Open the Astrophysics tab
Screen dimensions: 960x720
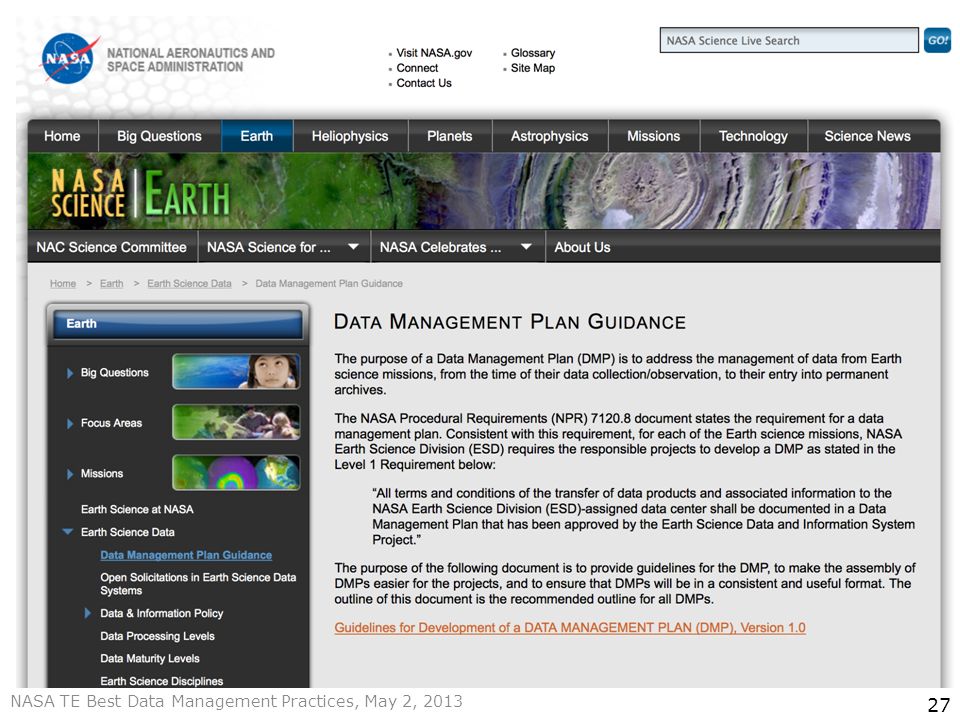pos(549,136)
